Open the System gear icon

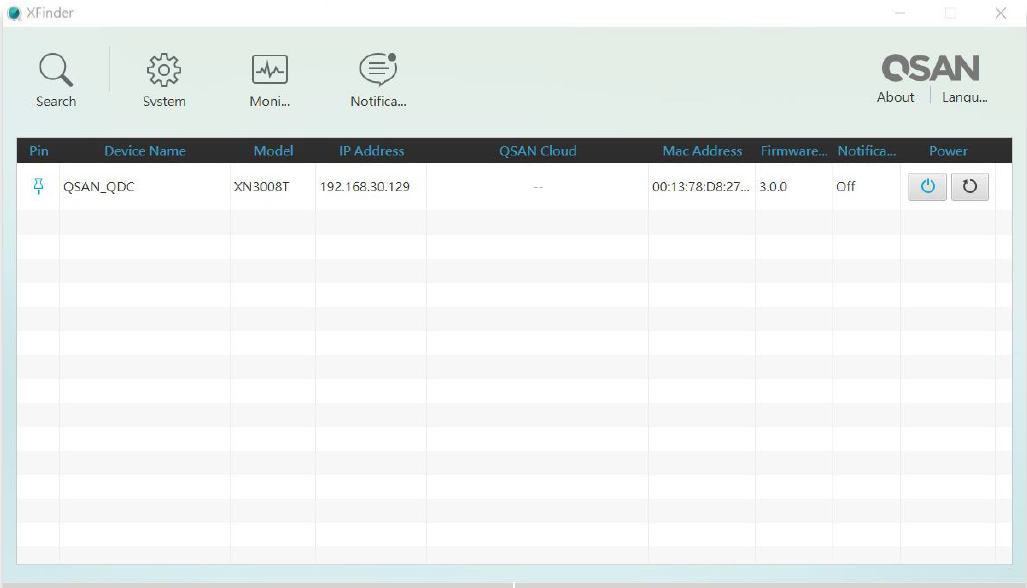(164, 70)
